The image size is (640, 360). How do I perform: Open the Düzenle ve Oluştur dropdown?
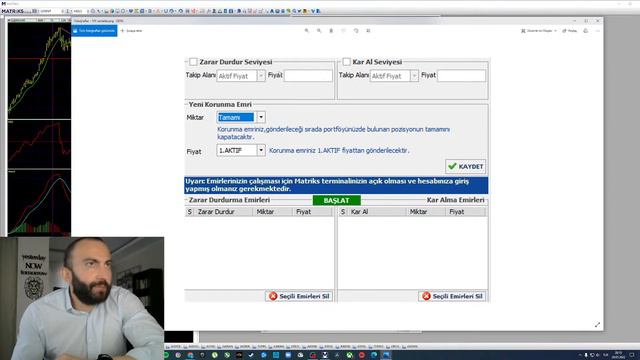pyautogui.click(x=539, y=31)
